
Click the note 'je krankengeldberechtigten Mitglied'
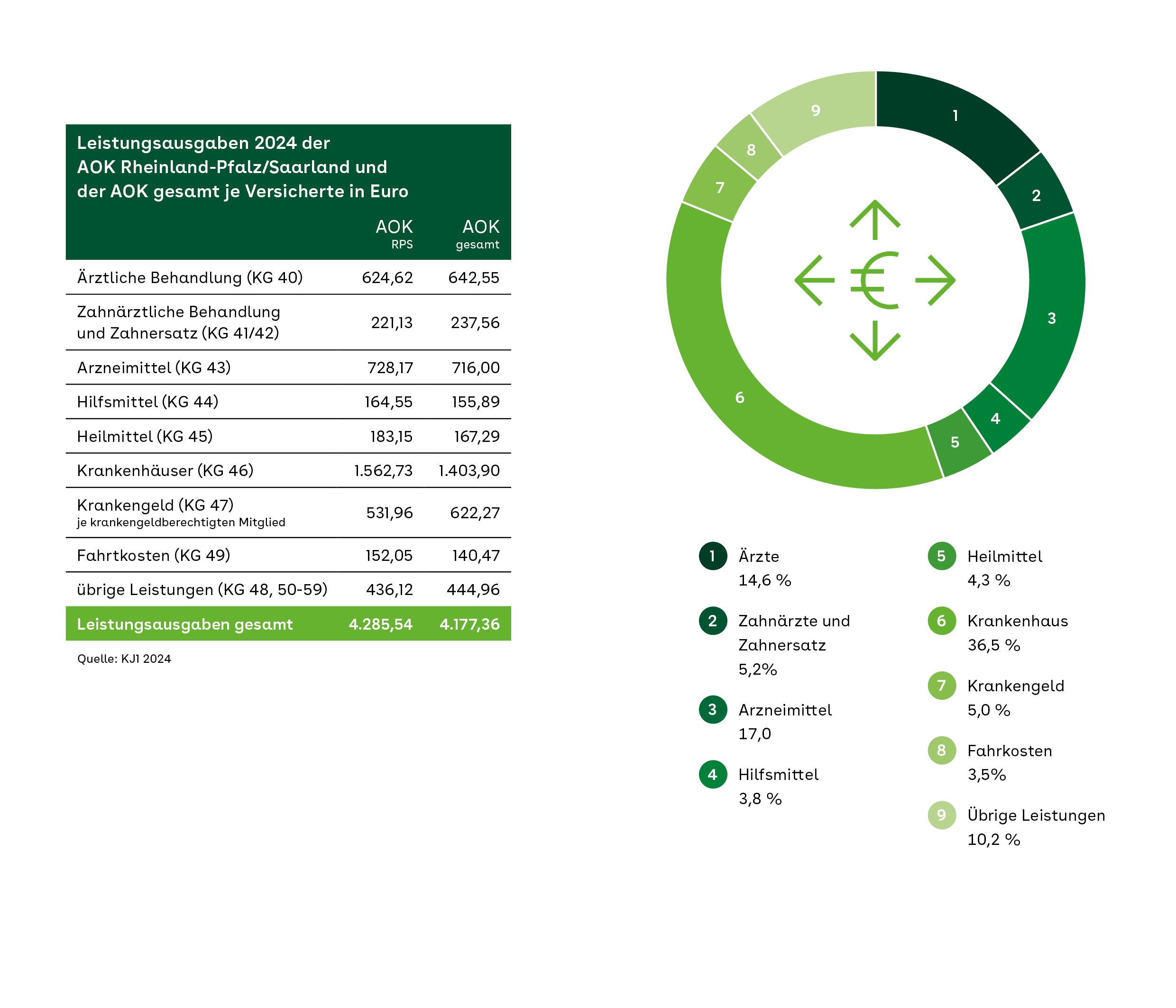(181, 523)
